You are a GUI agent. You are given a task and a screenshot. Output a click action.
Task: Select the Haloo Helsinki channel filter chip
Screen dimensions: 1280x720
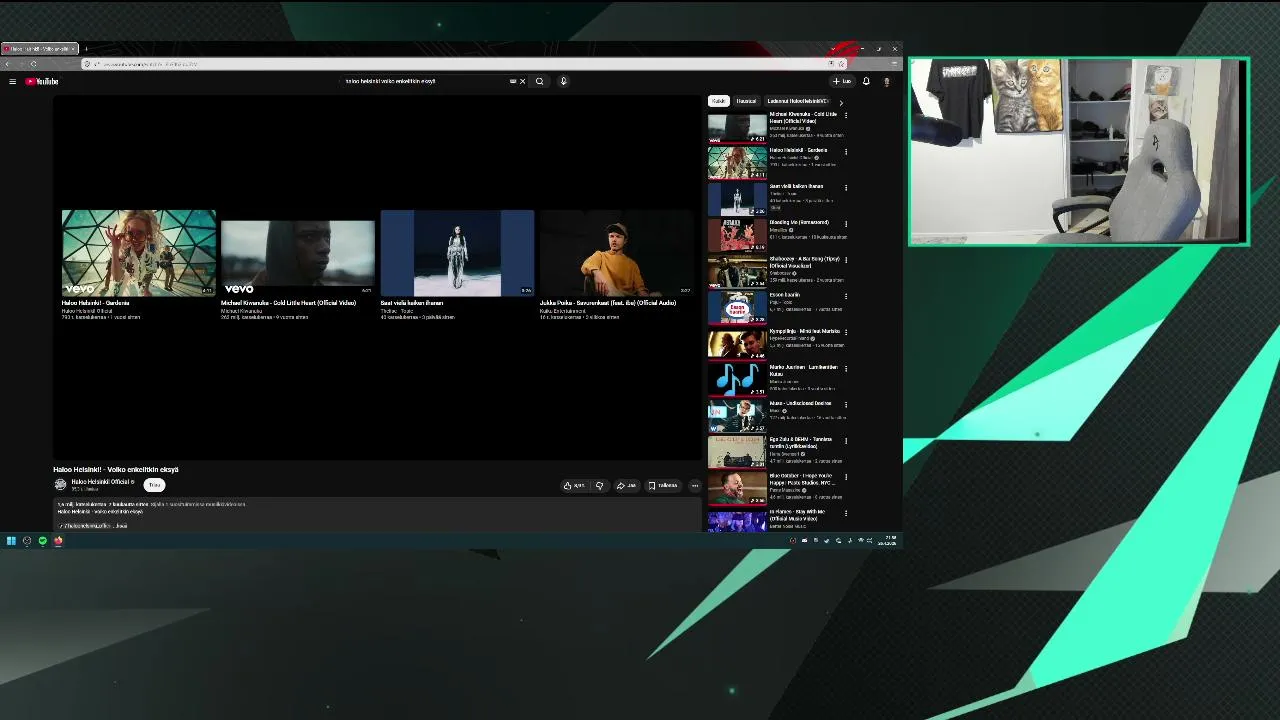pos(798,101)
